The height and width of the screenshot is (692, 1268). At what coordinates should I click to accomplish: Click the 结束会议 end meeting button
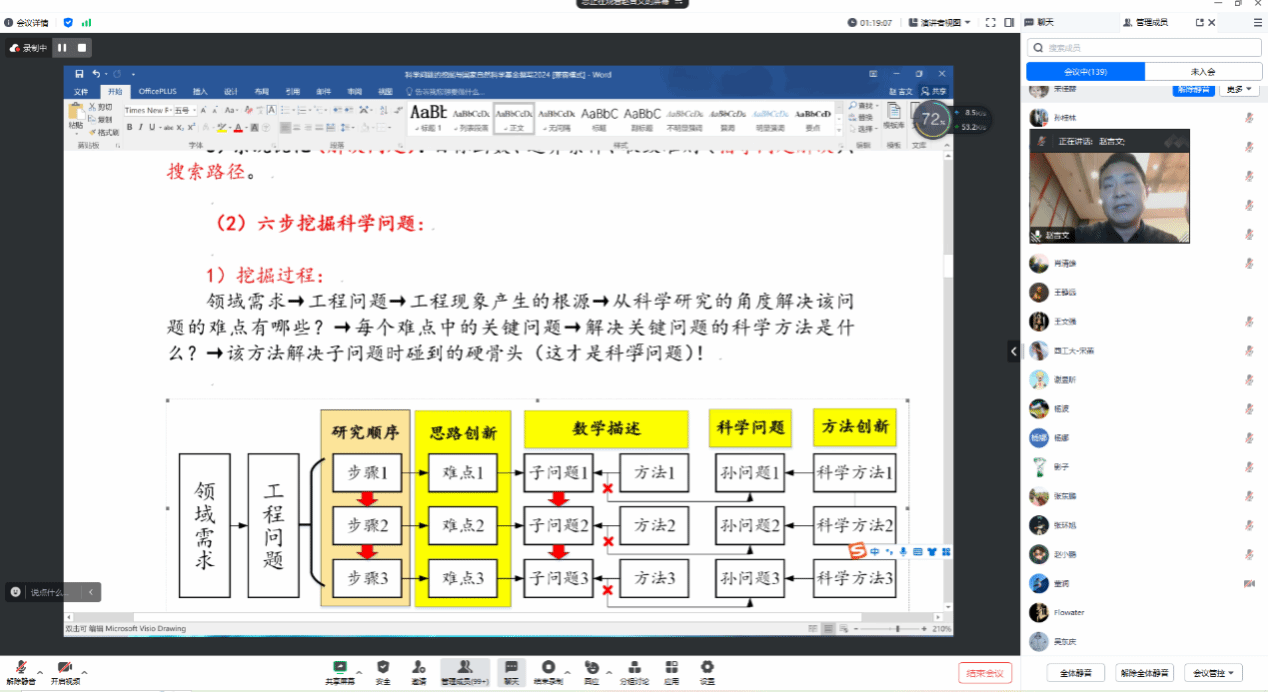[x=984, y=672]
